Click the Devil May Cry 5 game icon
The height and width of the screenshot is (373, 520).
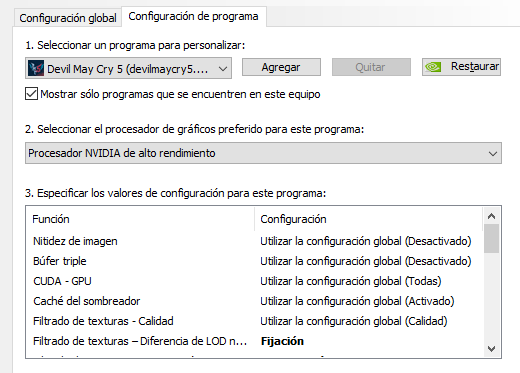[x=36, y=68]
